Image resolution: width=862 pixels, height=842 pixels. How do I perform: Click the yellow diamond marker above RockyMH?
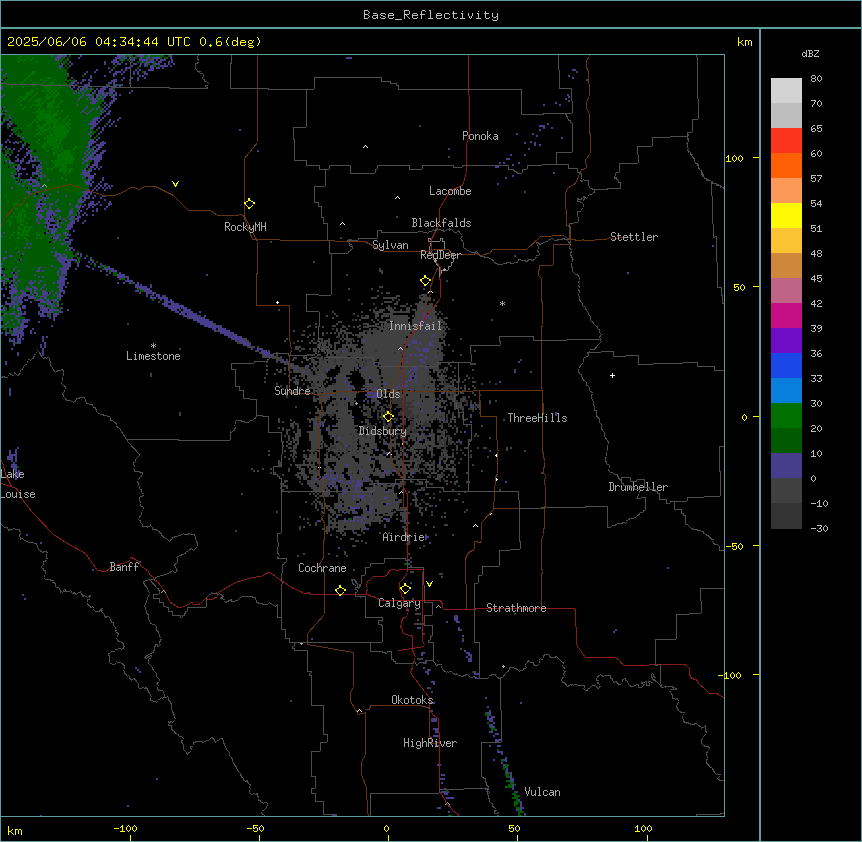249,204
